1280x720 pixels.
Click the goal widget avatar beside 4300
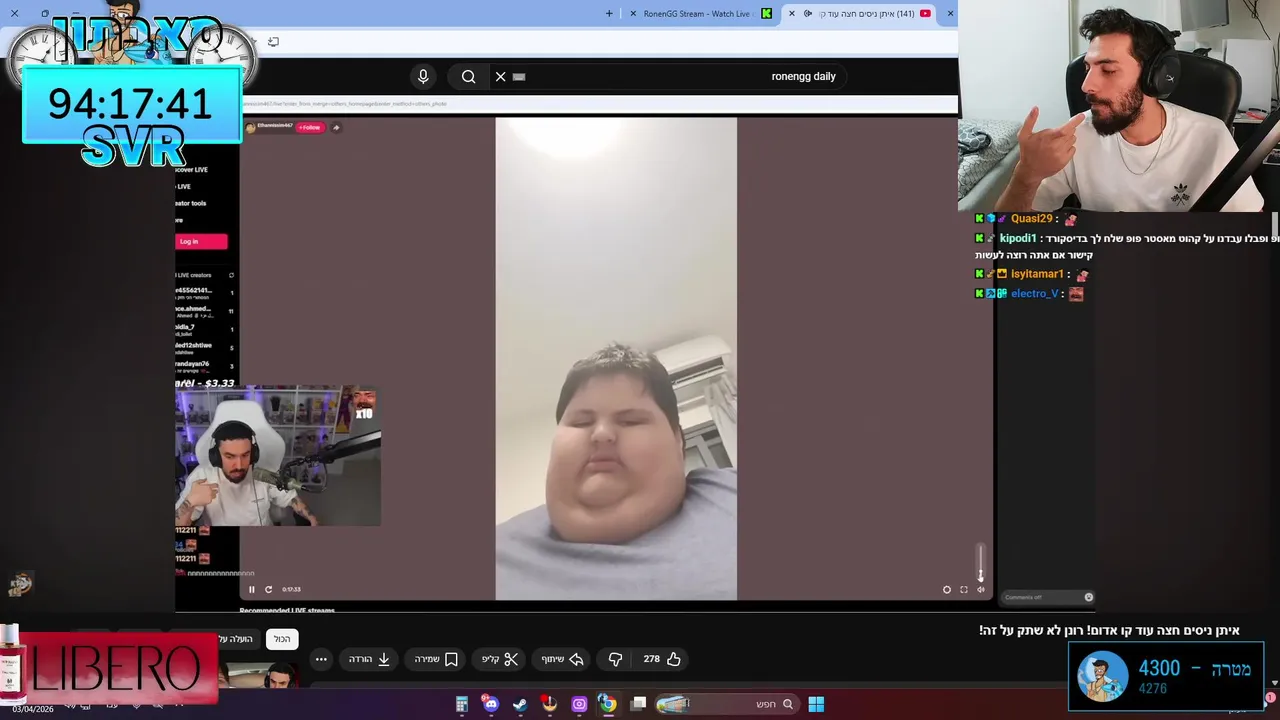[1102, 677]
